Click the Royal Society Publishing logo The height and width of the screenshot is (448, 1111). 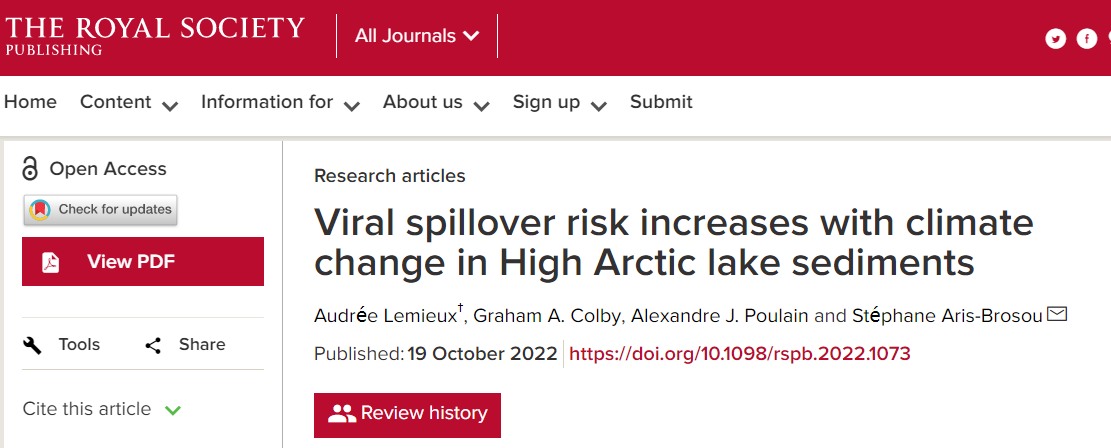154,35
